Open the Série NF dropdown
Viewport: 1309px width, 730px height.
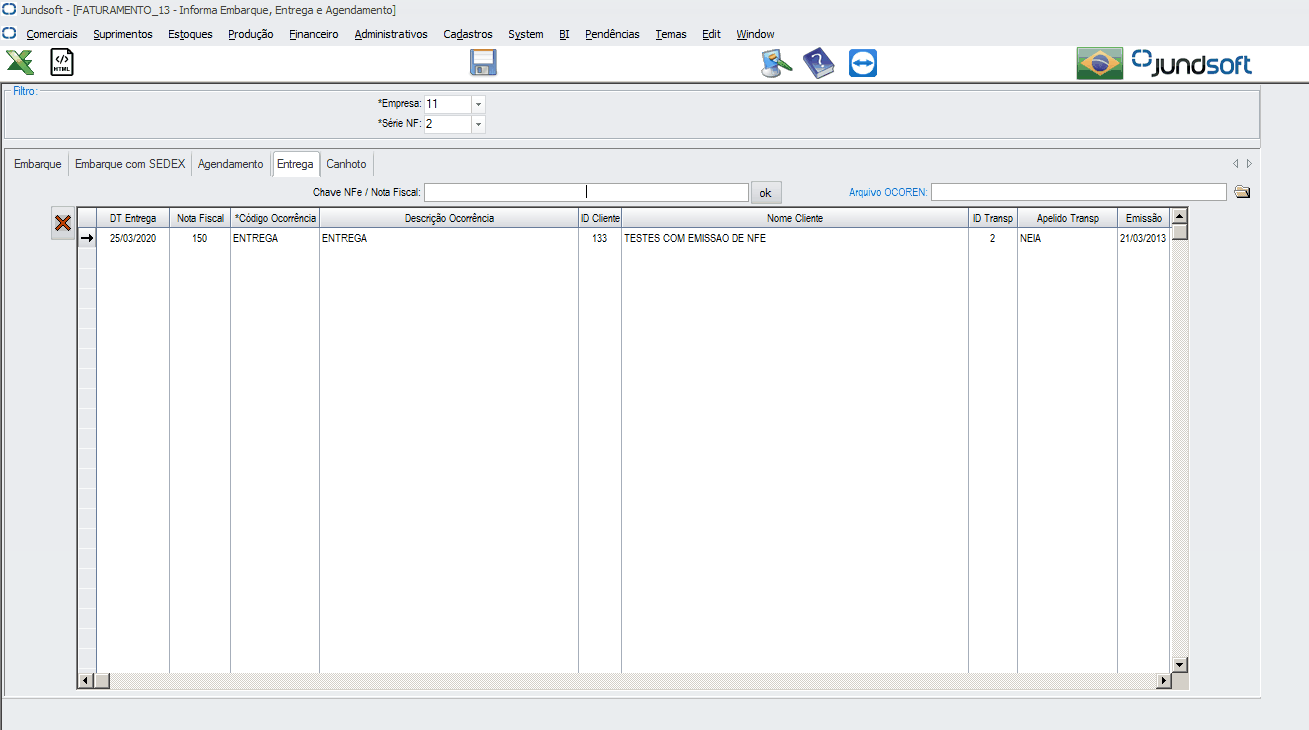pyautogui.click(x=478, y=124)
